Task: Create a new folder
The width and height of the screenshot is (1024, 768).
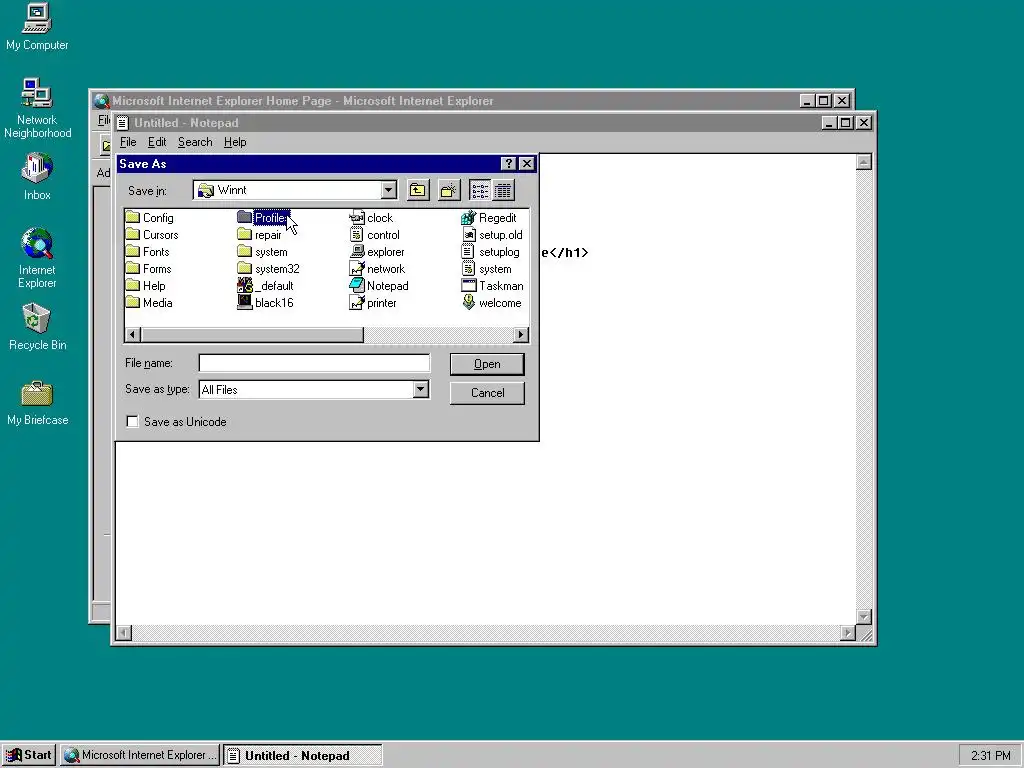Action: [x=449, y=190]
